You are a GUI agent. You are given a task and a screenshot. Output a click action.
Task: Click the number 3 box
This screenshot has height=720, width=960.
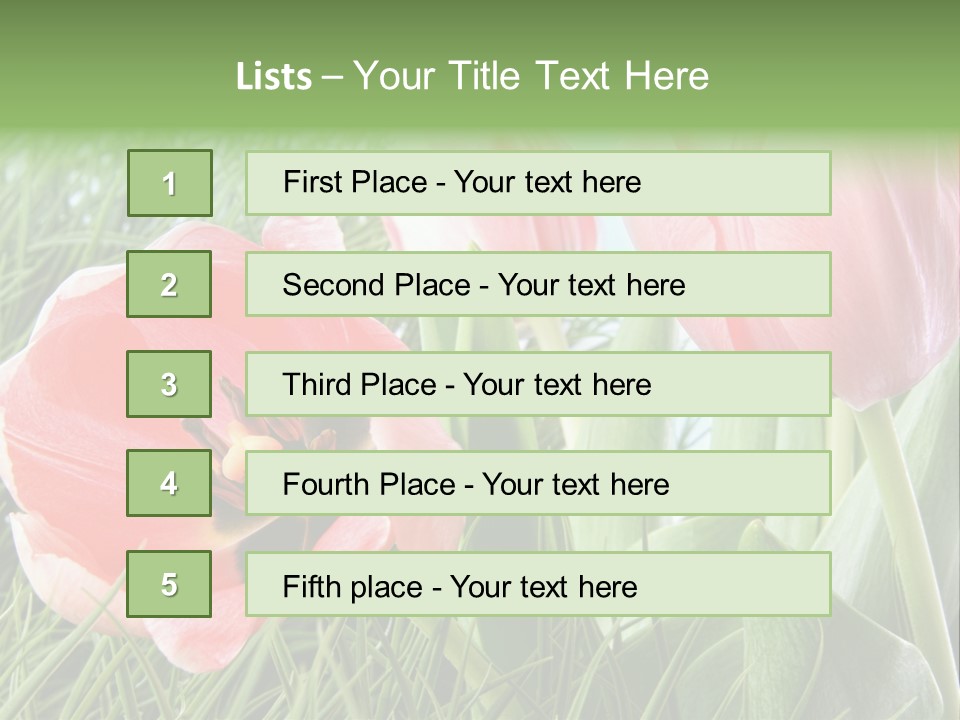169,384
